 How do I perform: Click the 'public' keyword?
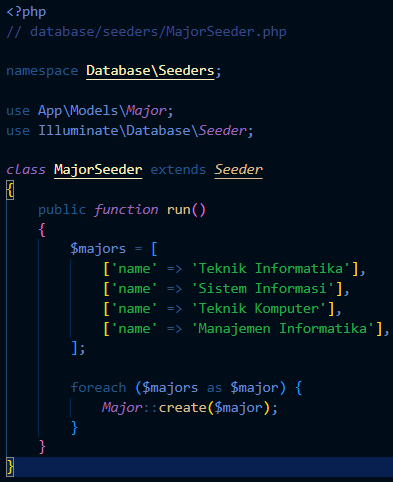[62, 210]
